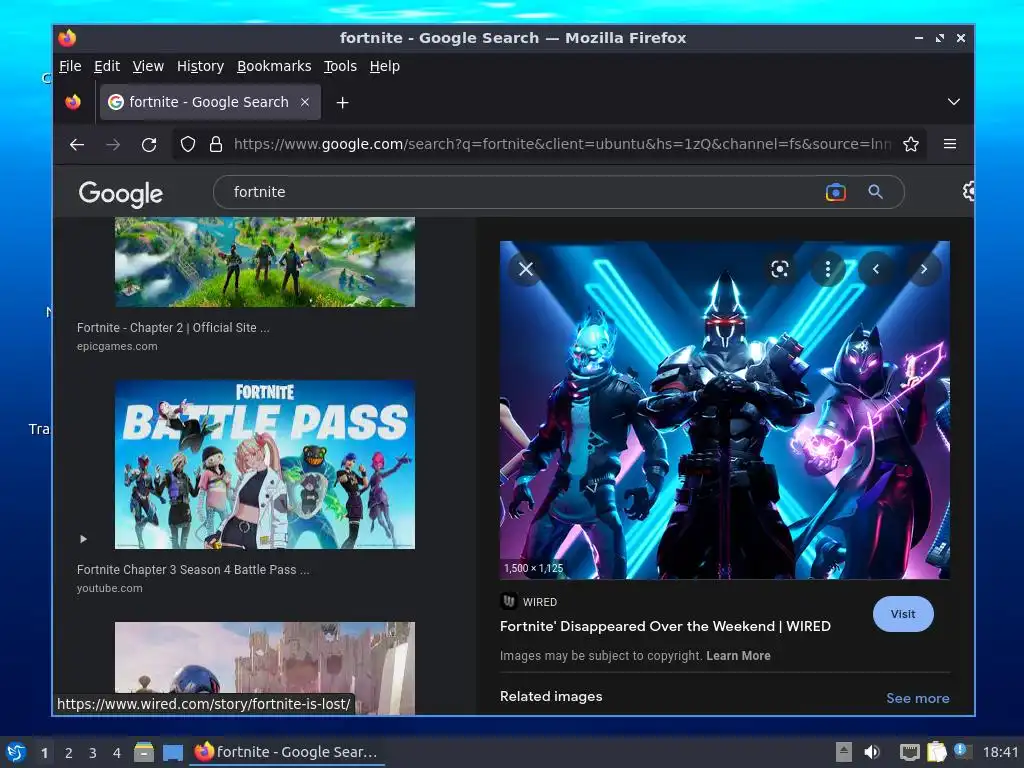
Task: Open the three-dot more options on preview
Action: 827,269
